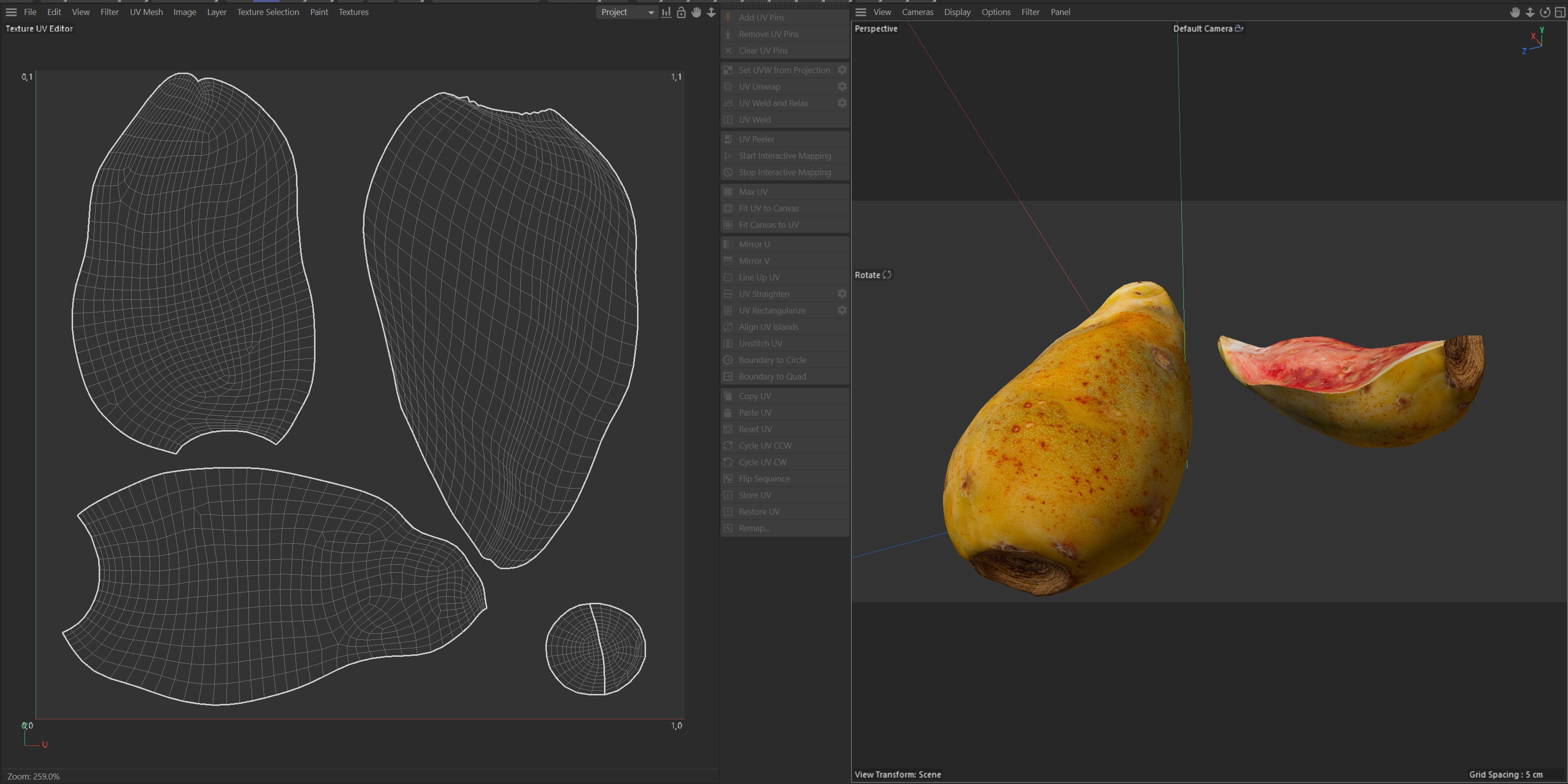Toggle the bar-graph icon beside Project dropdown
This screenshot has width=1568, height=784.
click(667, 12)
